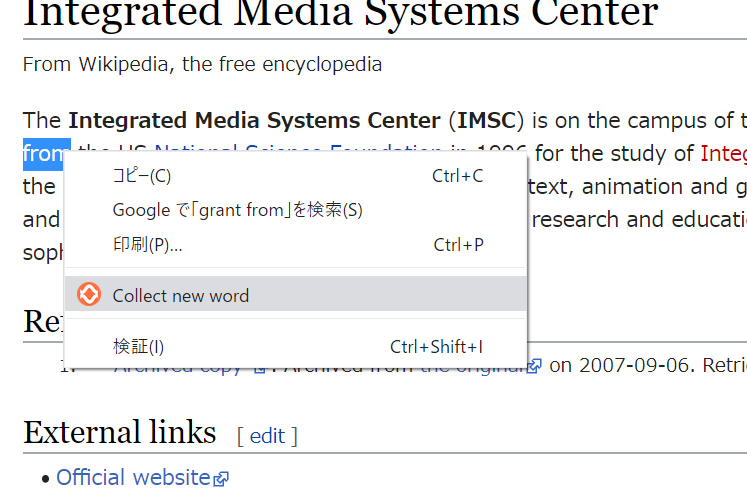Viewport: 747px width, 503px height.
Task: Choose Collect new word menu item
Action: tap(295, 294)
